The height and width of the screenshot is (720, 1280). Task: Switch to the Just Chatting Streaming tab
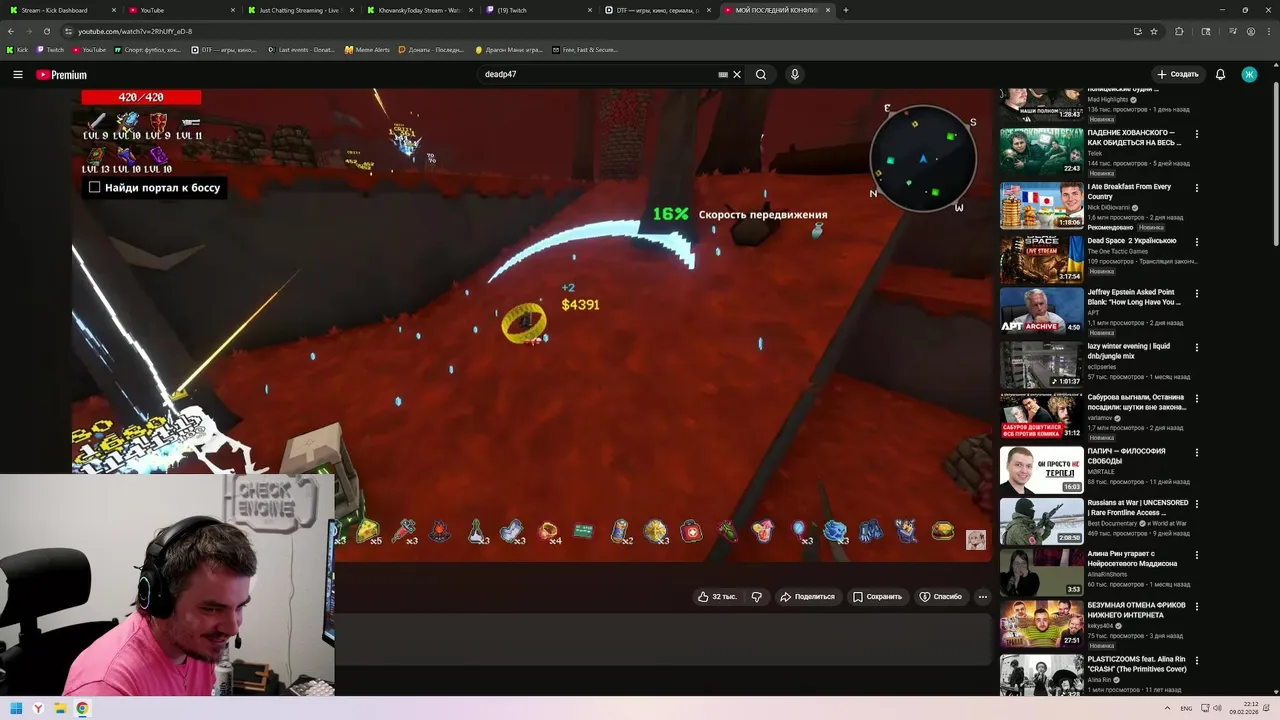click(300, 10)
